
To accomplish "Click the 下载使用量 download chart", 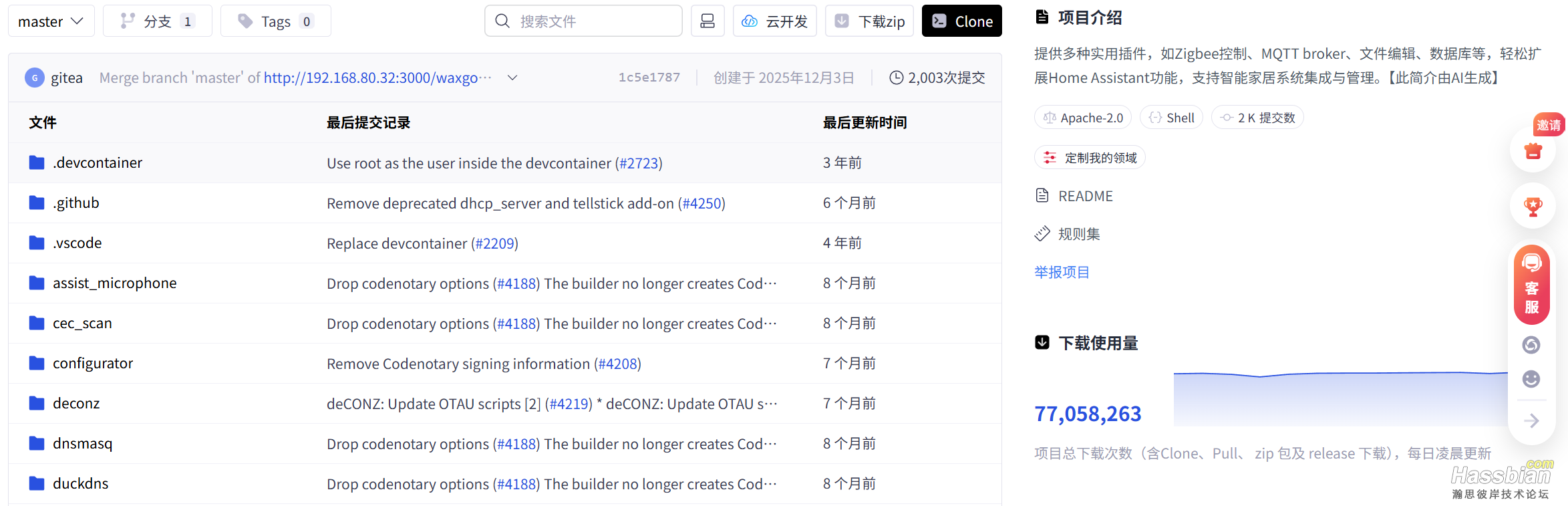I will (x=1340, y=398).
